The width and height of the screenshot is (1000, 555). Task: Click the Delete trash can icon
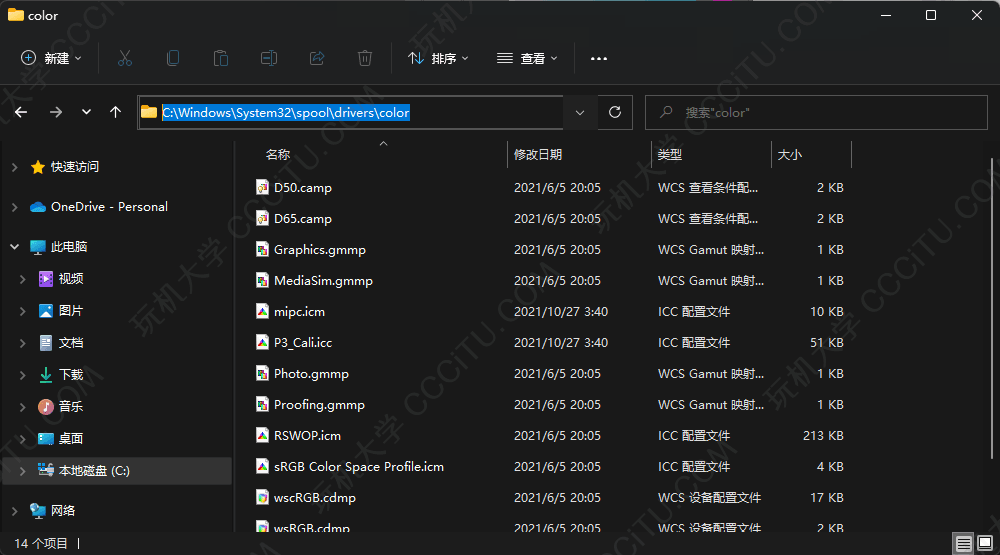(x=365, y=59)
